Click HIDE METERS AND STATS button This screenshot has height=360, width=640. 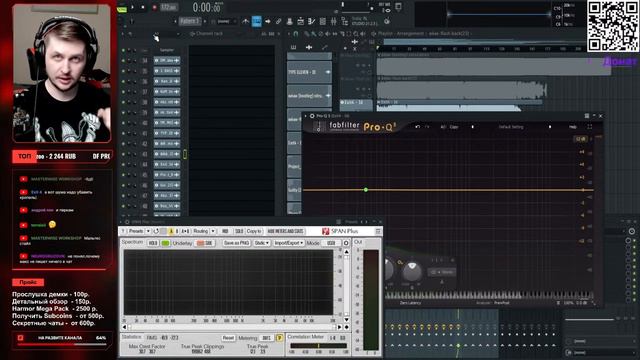point(285,231)
